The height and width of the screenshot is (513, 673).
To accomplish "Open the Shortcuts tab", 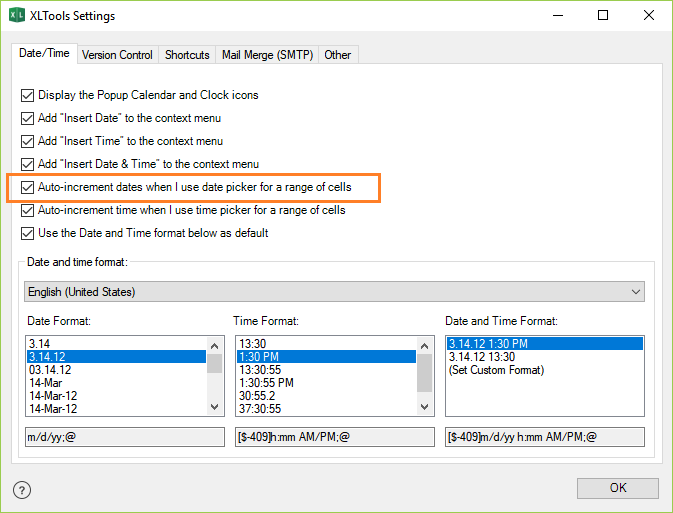I will 187,55.
